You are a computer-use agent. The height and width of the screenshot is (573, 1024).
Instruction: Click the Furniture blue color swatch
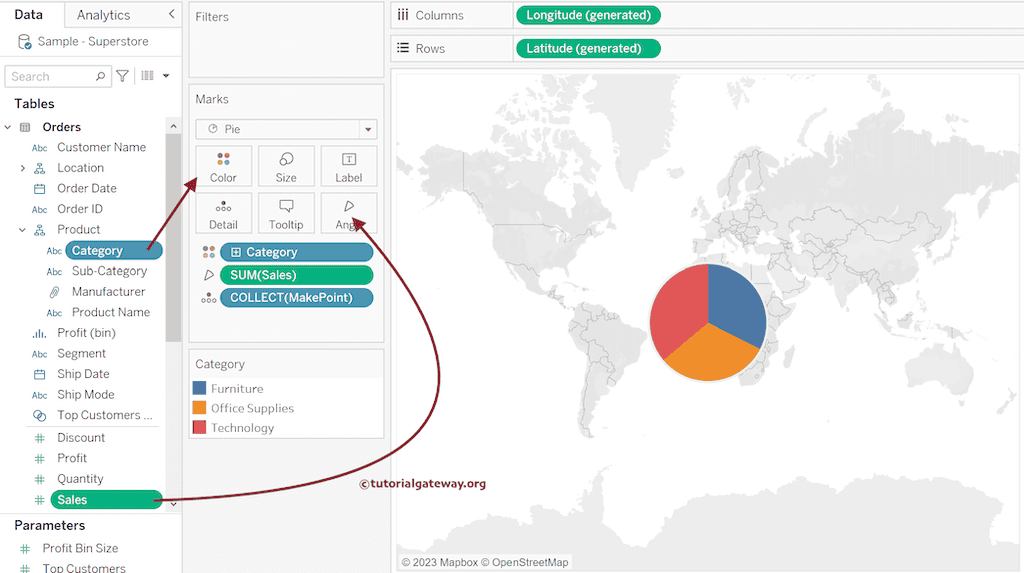pos(200,388)
